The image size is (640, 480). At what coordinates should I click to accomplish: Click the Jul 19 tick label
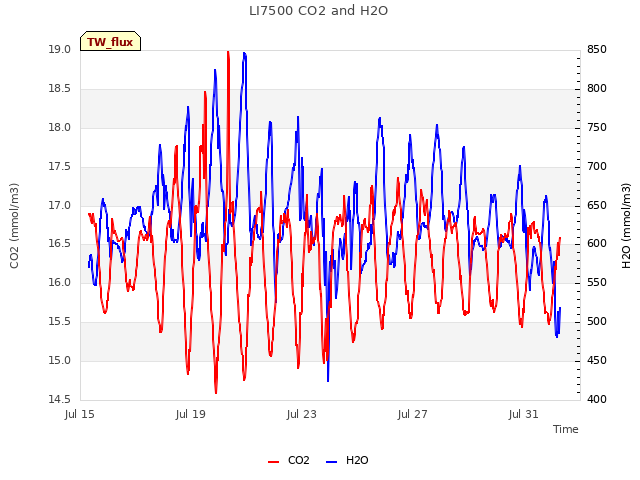(x=191, y=415)
